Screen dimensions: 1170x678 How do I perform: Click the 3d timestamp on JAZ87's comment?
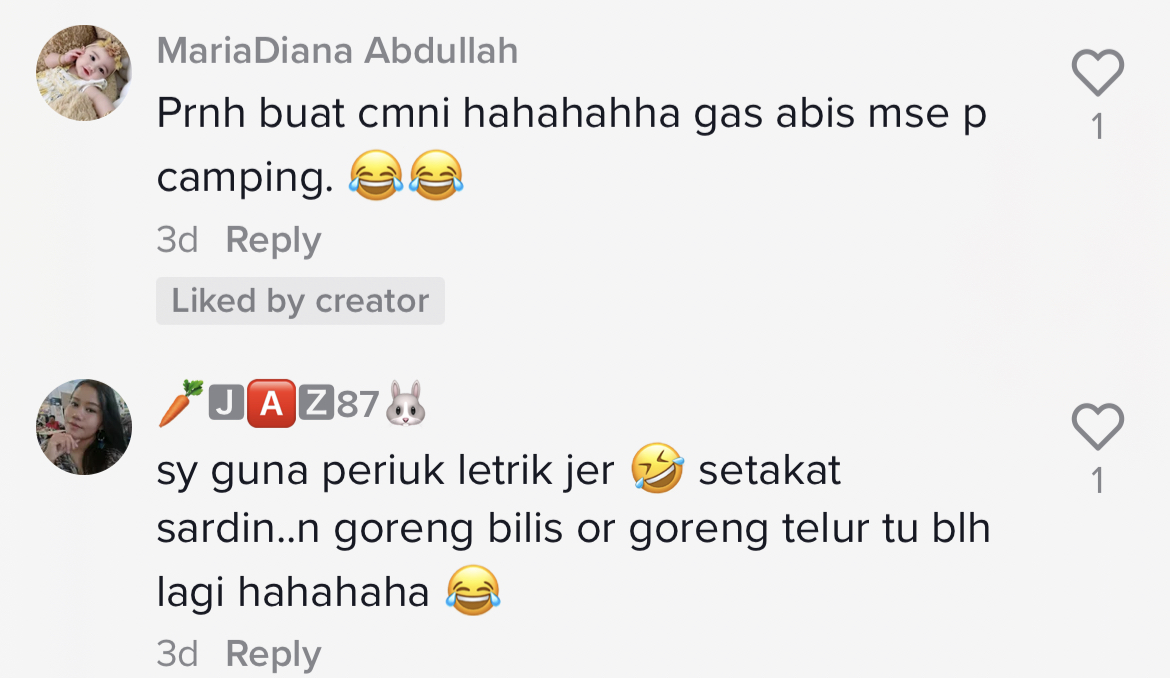point(178,654)
